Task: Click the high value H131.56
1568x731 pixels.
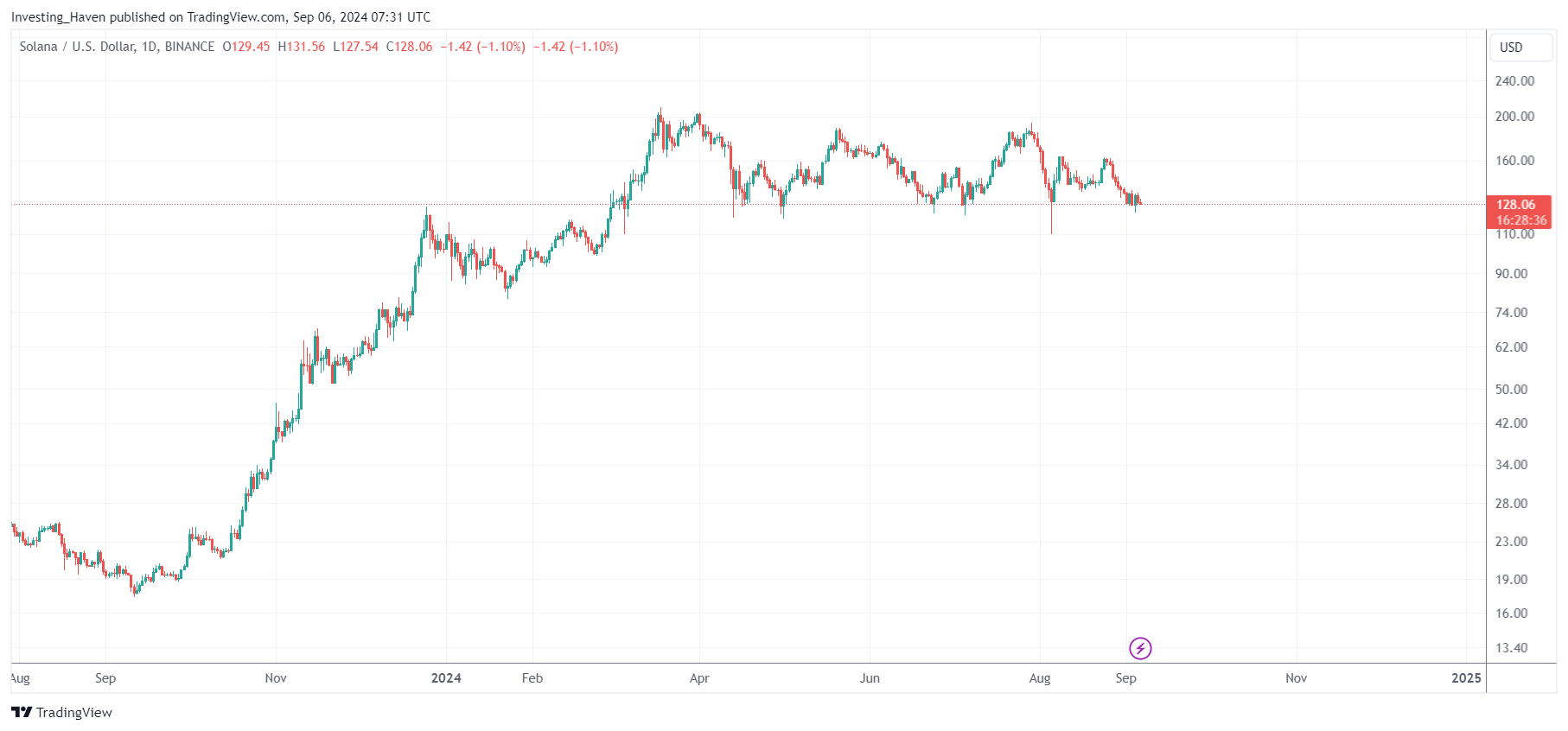Action: point(302,47)
